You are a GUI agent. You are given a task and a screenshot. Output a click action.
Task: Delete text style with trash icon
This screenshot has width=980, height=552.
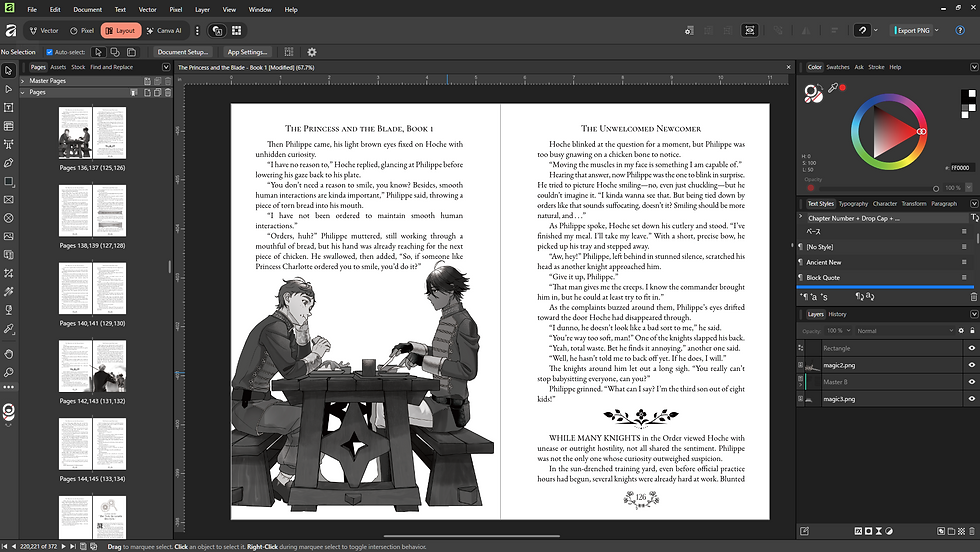coord(973,297)
